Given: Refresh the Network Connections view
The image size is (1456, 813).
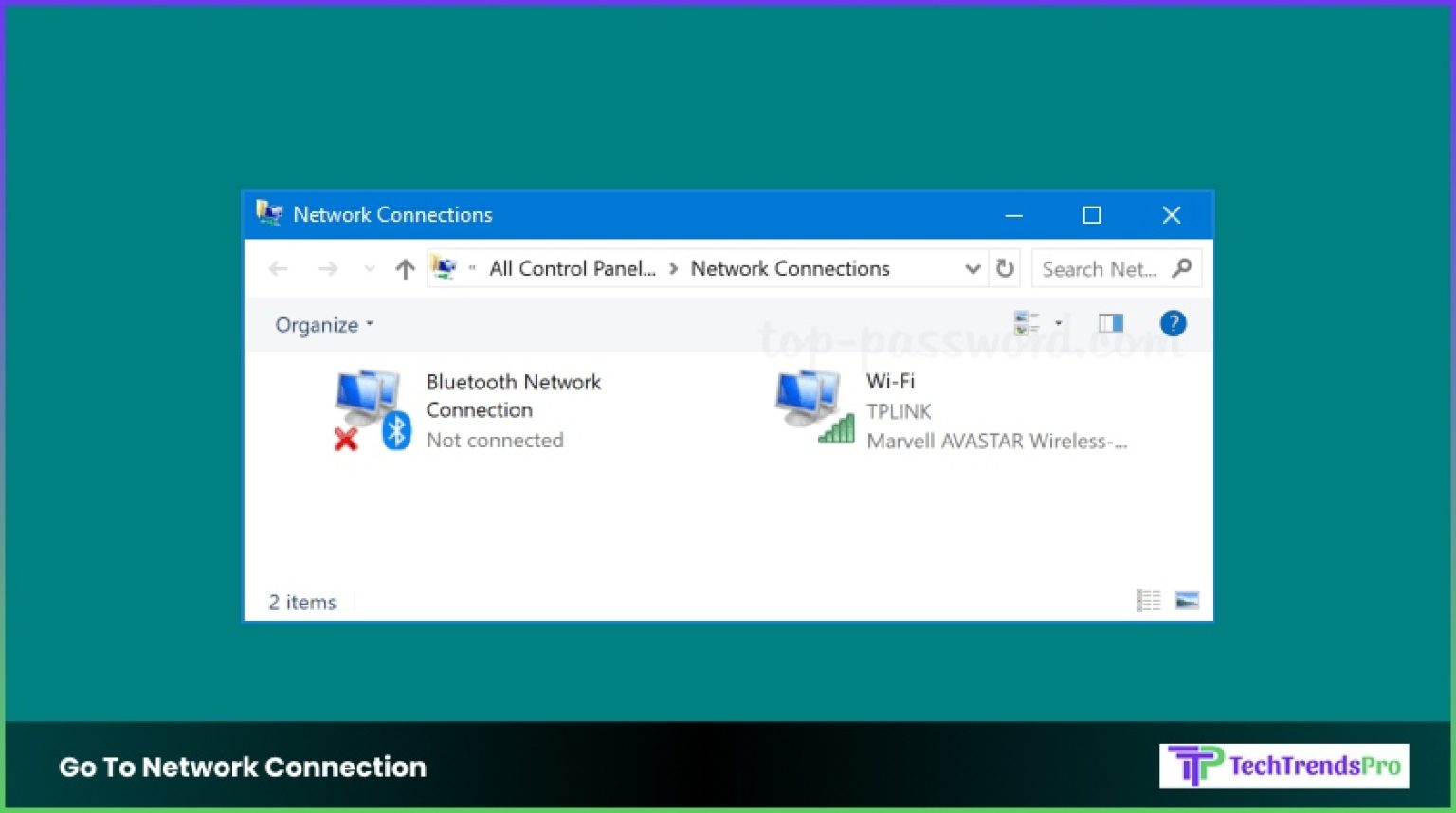Looking at the screenshot, I should click(1005, 269).
